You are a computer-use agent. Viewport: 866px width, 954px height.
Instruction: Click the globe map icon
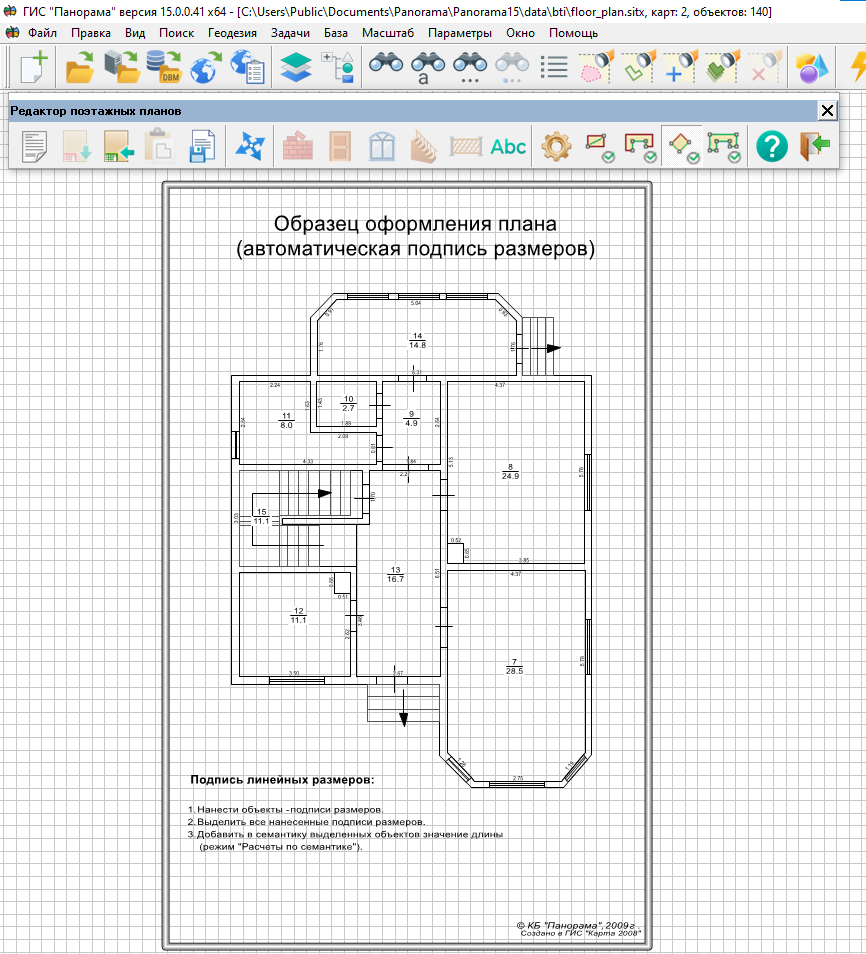pyautogui.click(x=204, y=67)
